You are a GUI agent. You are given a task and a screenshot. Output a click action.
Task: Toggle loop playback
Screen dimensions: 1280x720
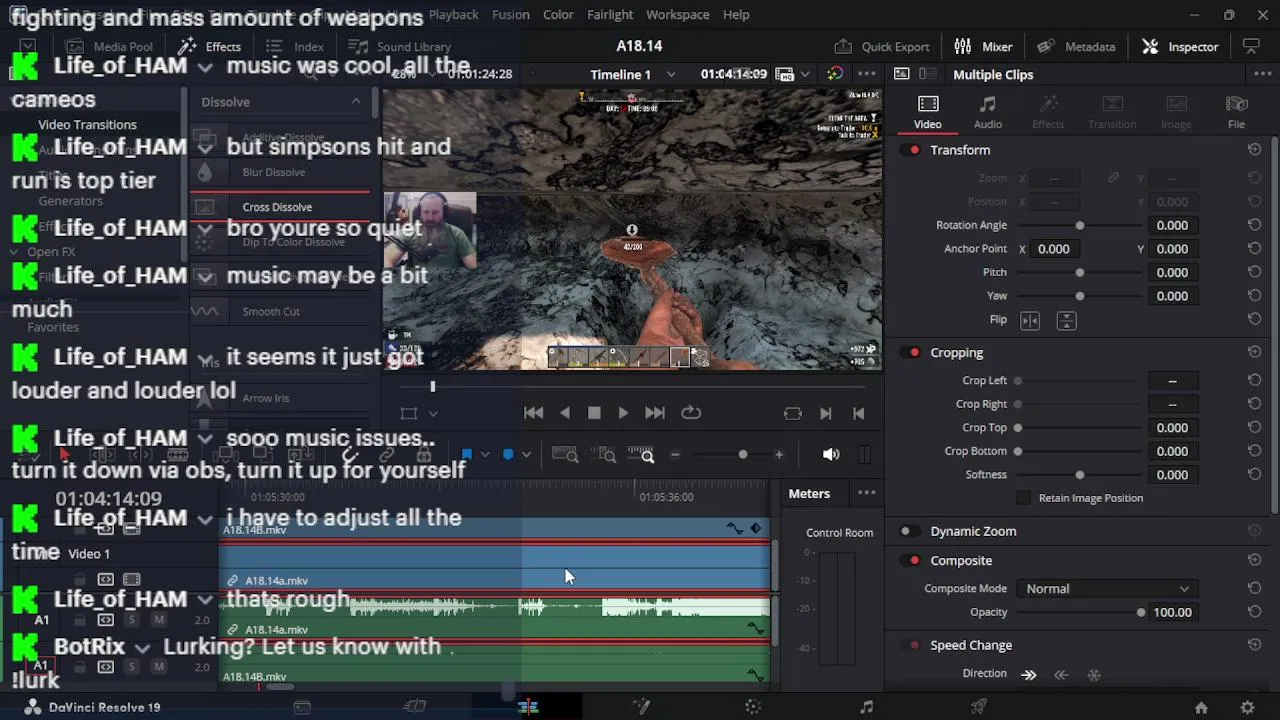pos(691,413)
